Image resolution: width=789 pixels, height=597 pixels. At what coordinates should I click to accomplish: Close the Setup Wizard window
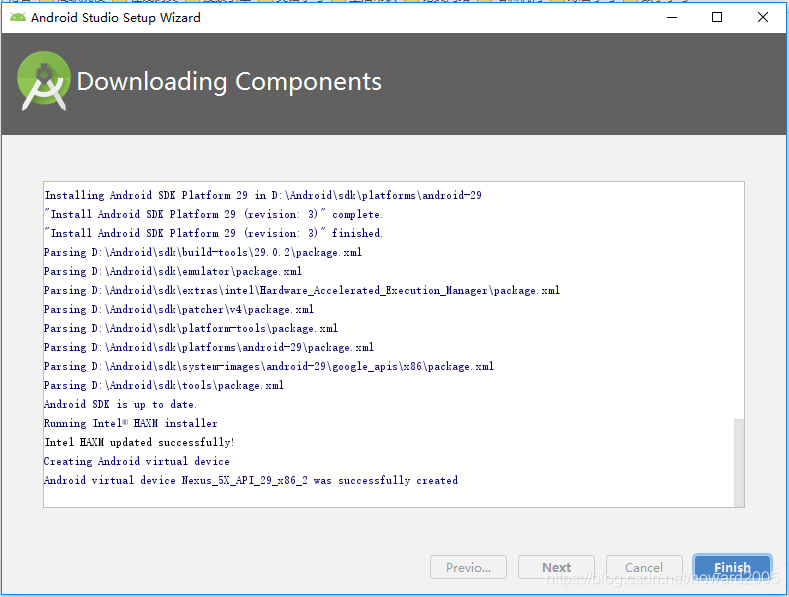pyautogui.click(x=763, y=18)
